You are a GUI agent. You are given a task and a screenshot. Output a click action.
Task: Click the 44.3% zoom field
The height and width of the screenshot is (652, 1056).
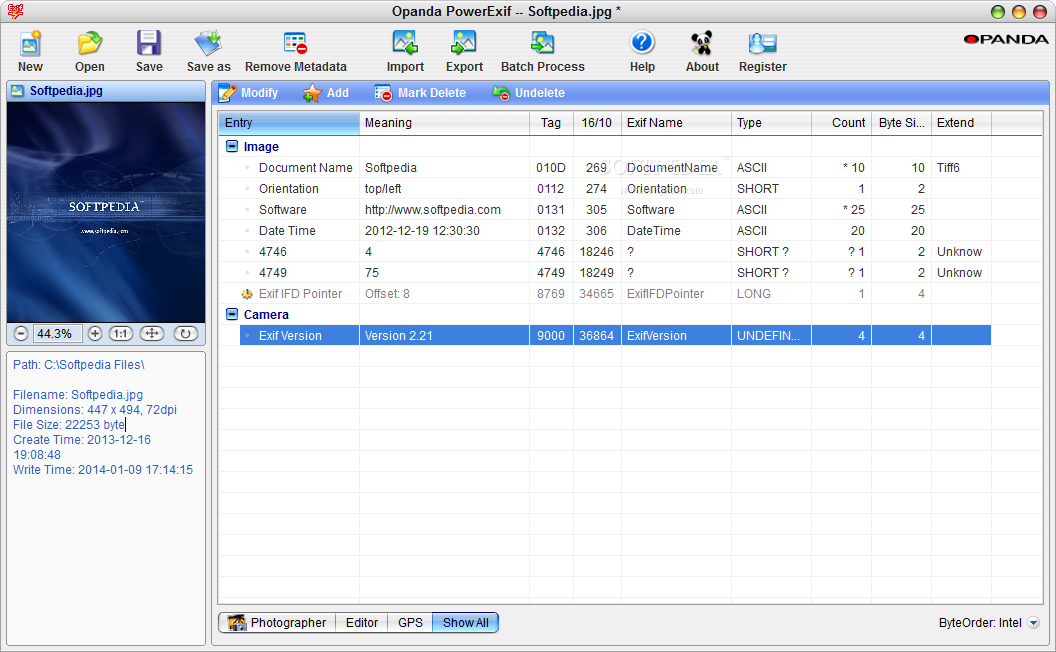pyautogui.click(x=57, y=333)
